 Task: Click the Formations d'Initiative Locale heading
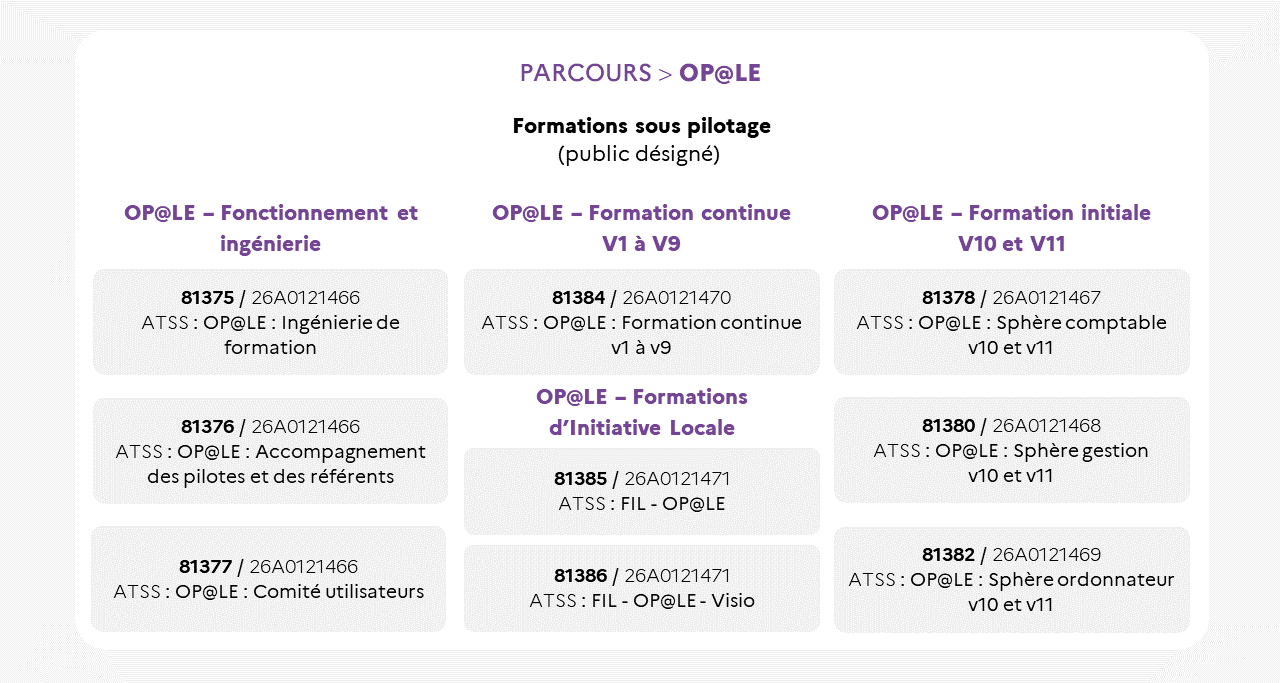point(641,412)
